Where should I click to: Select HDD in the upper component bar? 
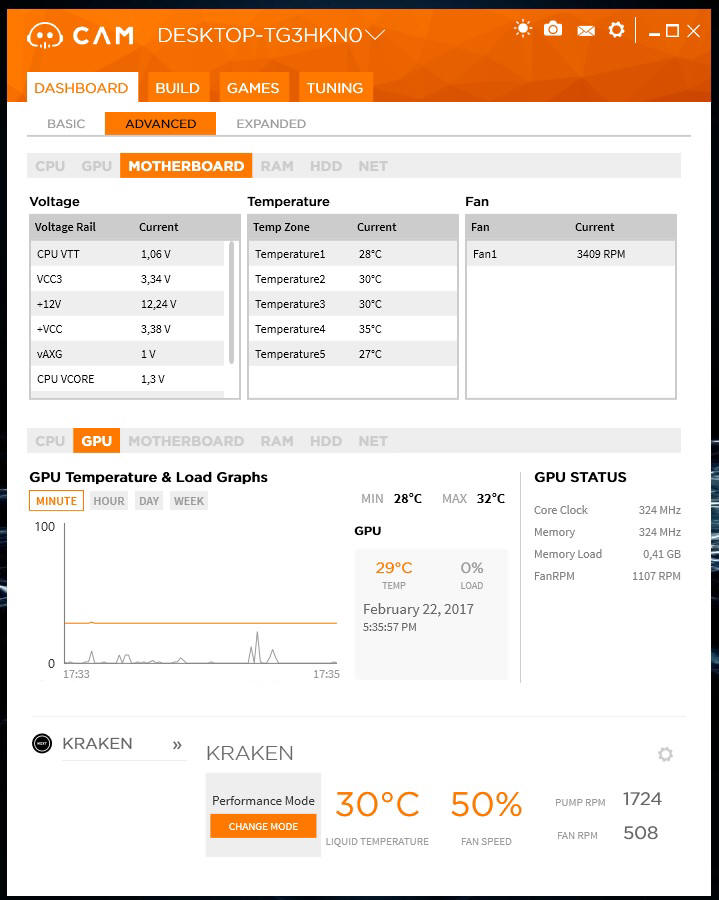click(x=326, y=166)
